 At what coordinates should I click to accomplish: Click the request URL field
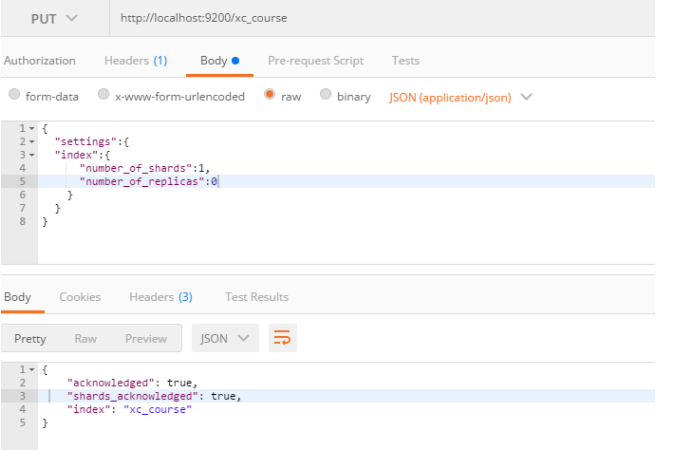point(382,18)
